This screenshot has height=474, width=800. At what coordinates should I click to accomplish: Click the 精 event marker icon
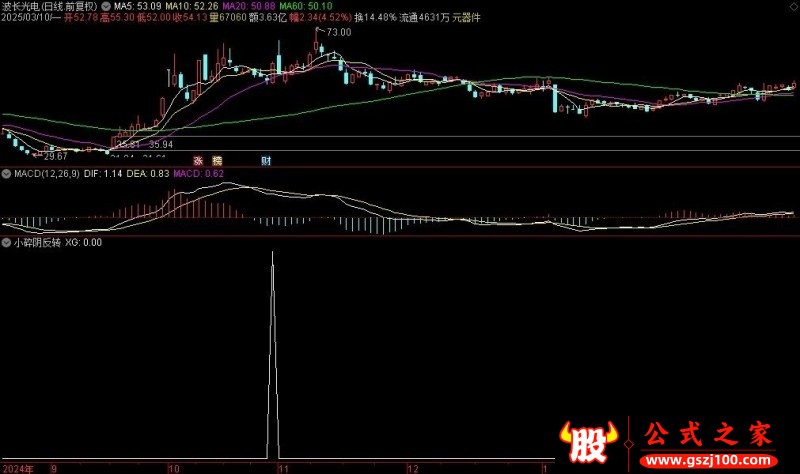click(x=217, y=161)
